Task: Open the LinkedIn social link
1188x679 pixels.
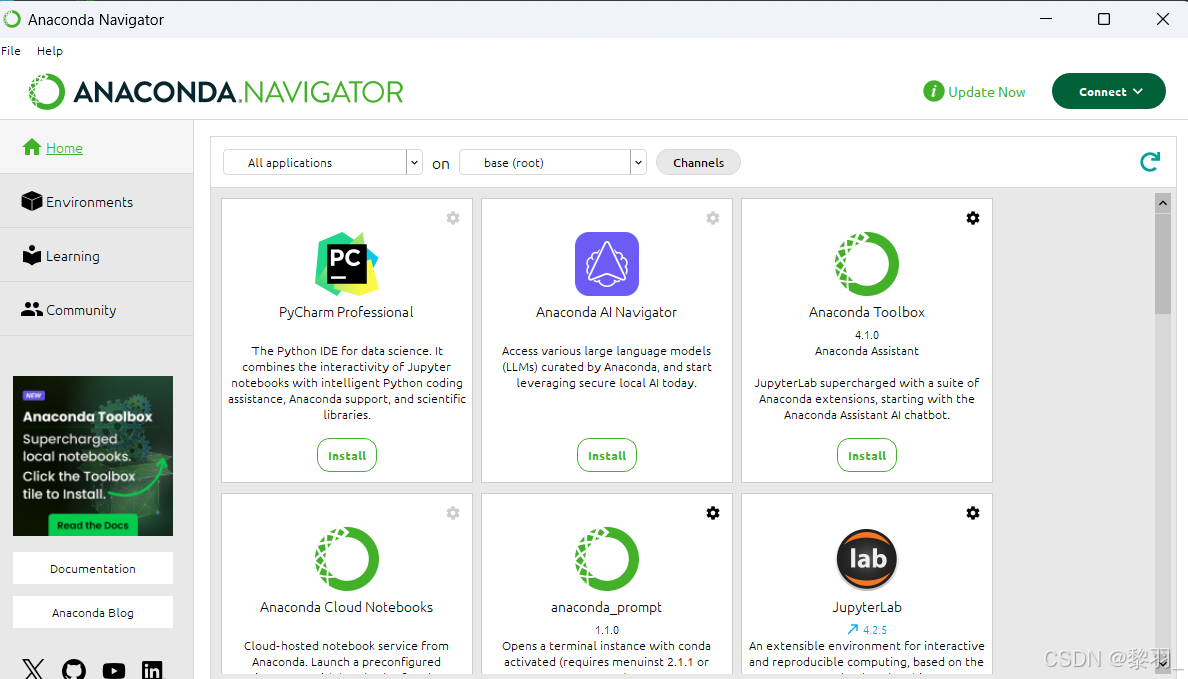Action: point(152,670)
